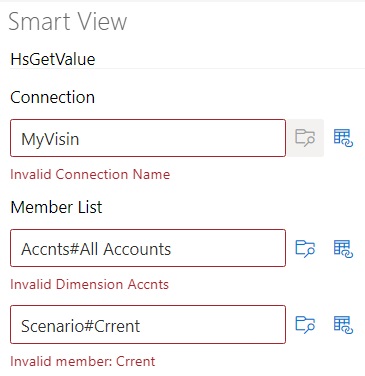Open member selector for Scenario#Crrent
Viewport: 365px width, 376px height.
pyautogui.click(x=305, y=325)
